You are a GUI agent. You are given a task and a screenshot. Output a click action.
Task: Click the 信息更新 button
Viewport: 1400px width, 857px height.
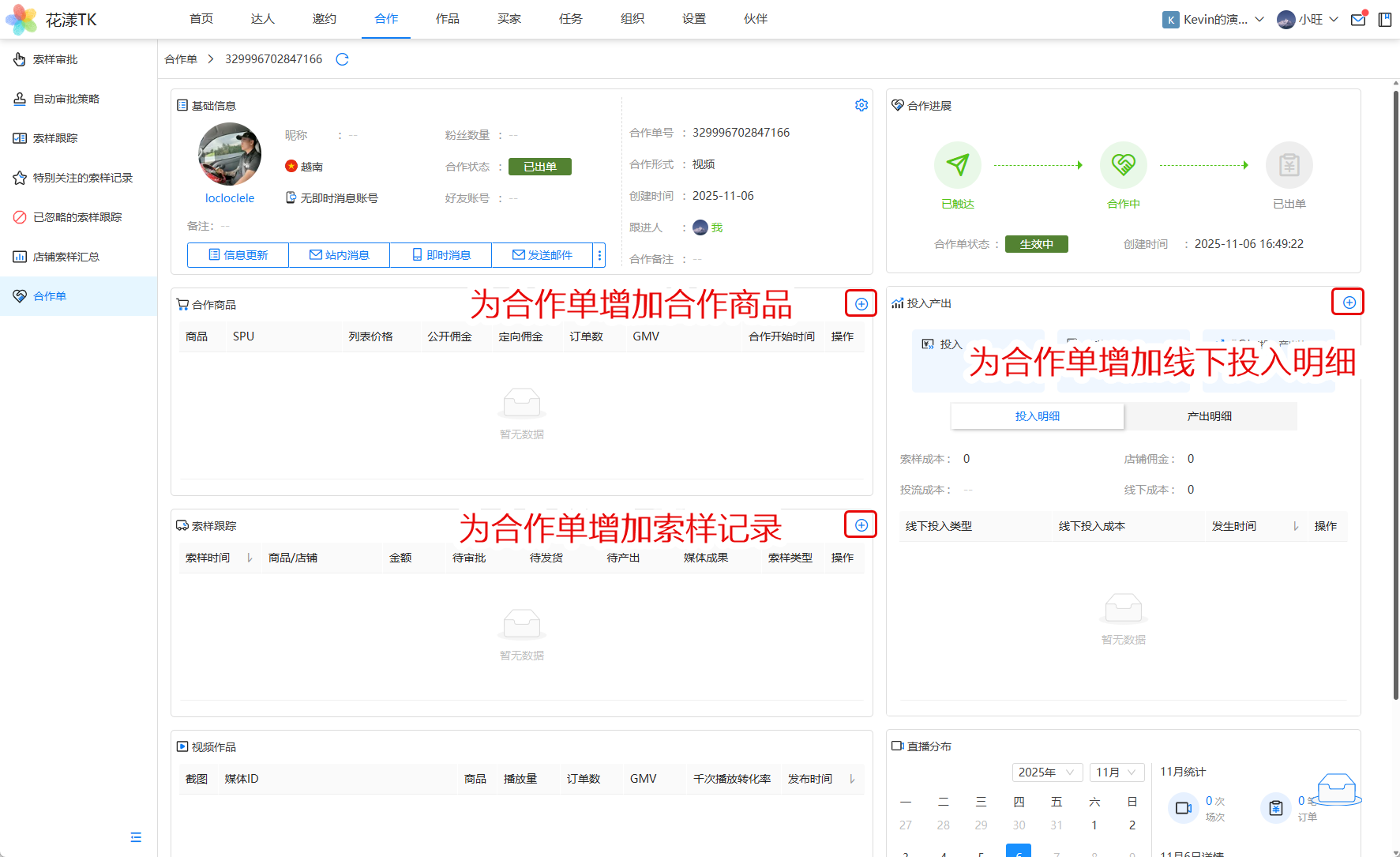pyautogui.click(x=238, y=255)
